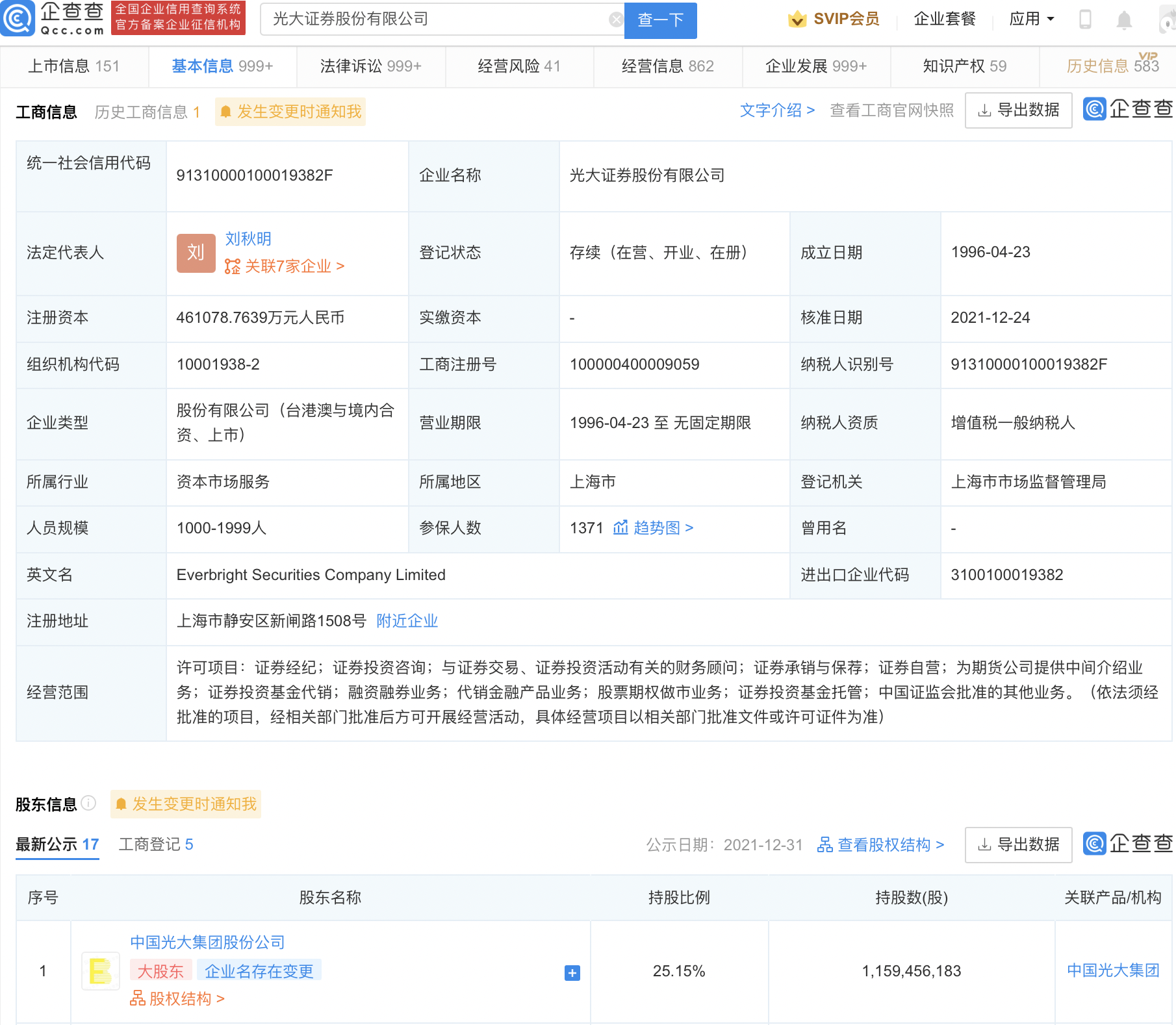
Task: Click the 刘 avatar of the legal representative
Action: 196,253
